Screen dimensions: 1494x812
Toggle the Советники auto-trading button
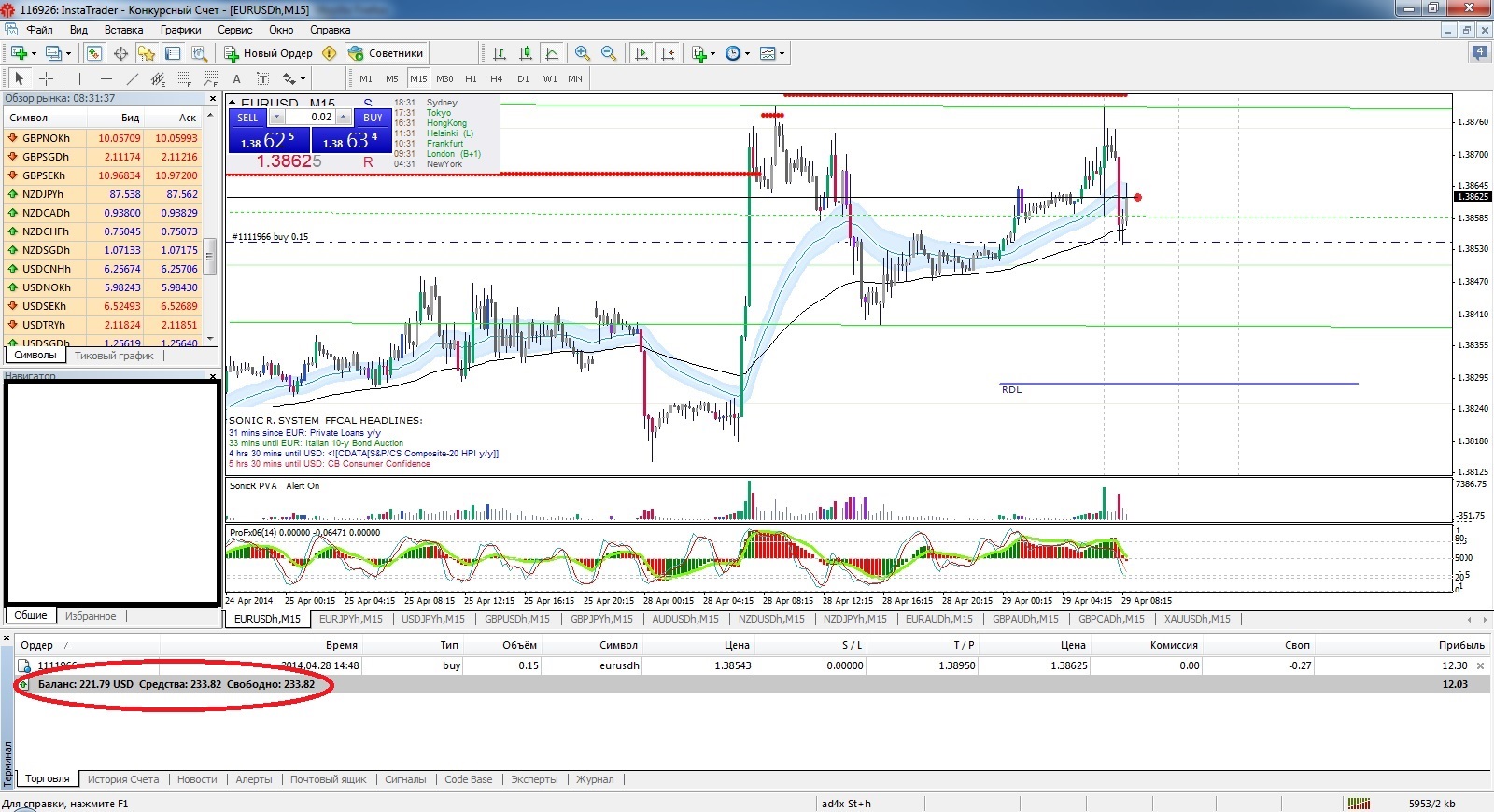pos(387,53)
